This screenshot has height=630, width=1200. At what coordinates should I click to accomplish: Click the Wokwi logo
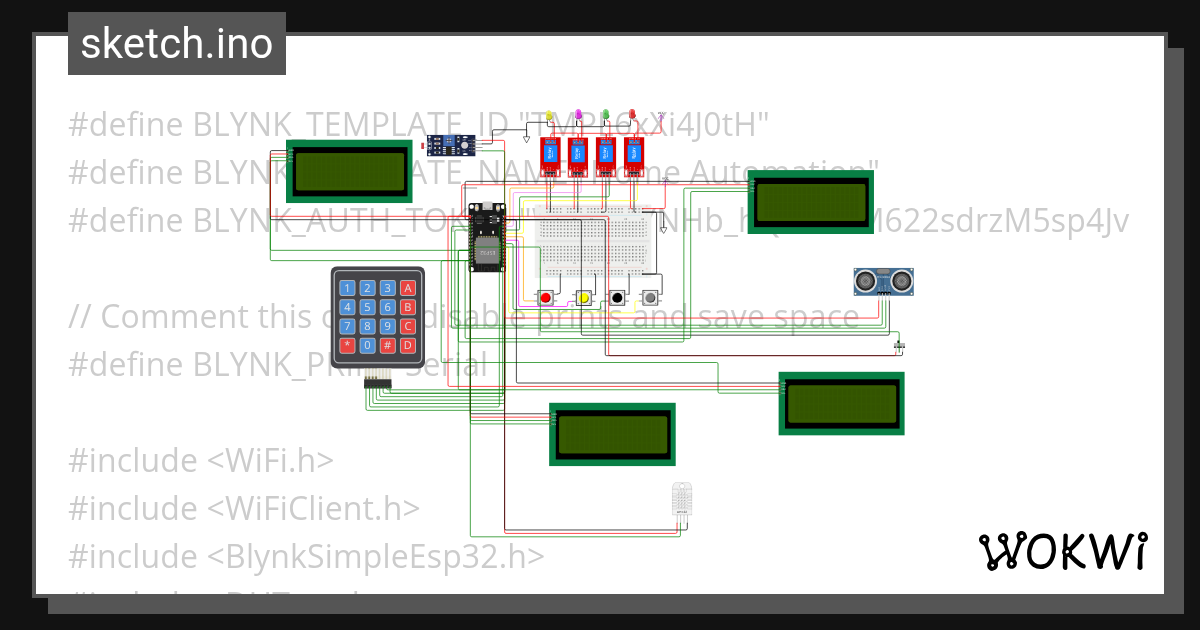click(x=1065, y=551)
